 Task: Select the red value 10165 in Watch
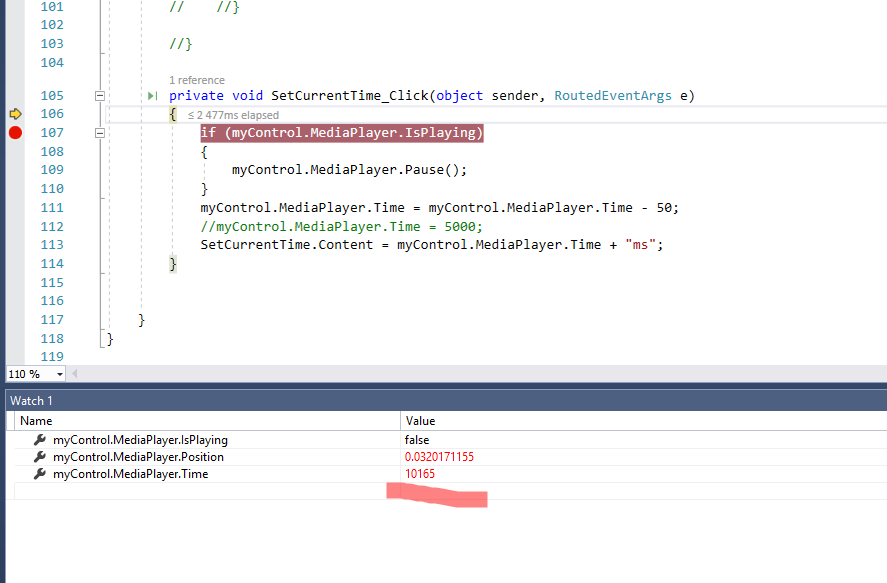(x=419, y=474)
